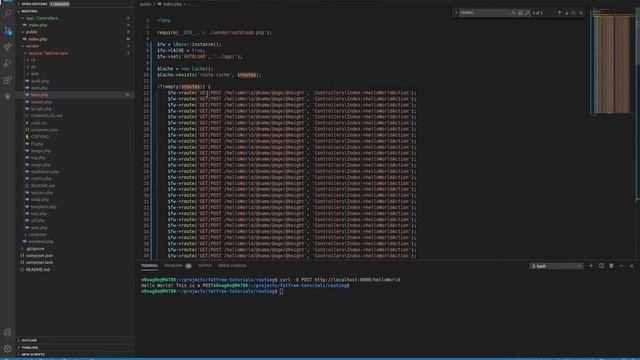Go to next match in find widget
640x360 pixels.
(567, 13)
